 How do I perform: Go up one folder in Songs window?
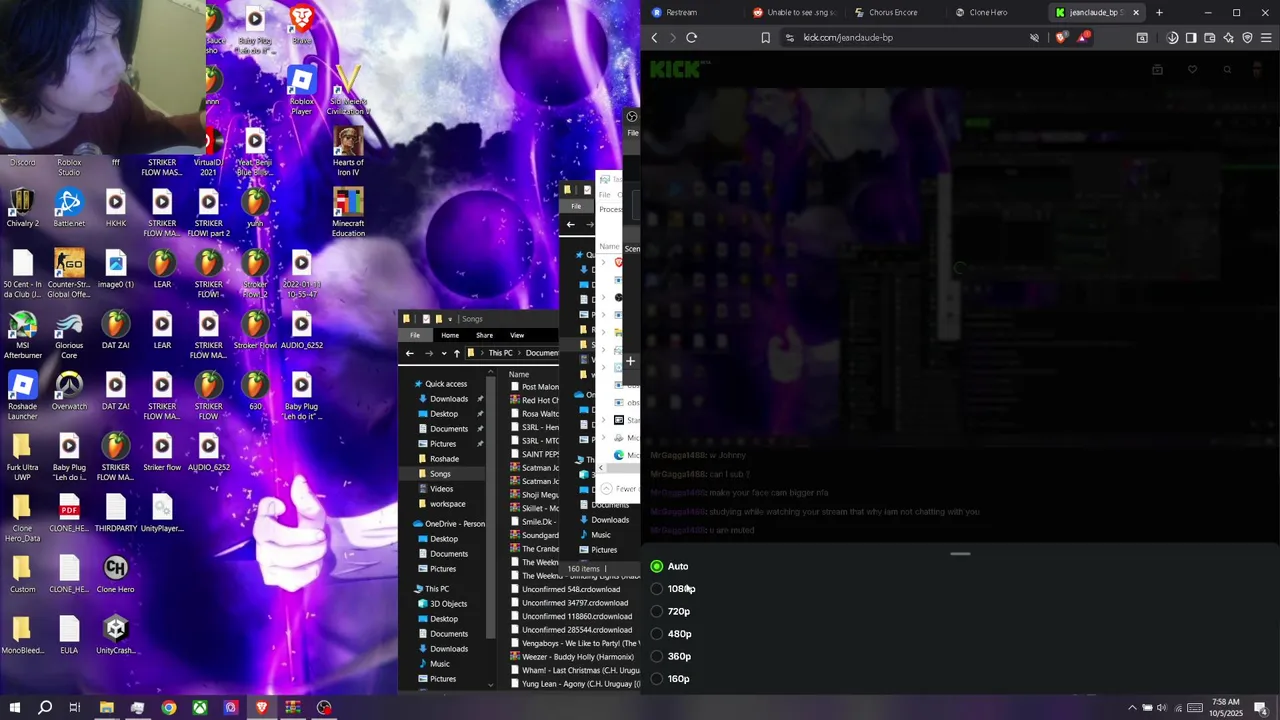(457, 353)
